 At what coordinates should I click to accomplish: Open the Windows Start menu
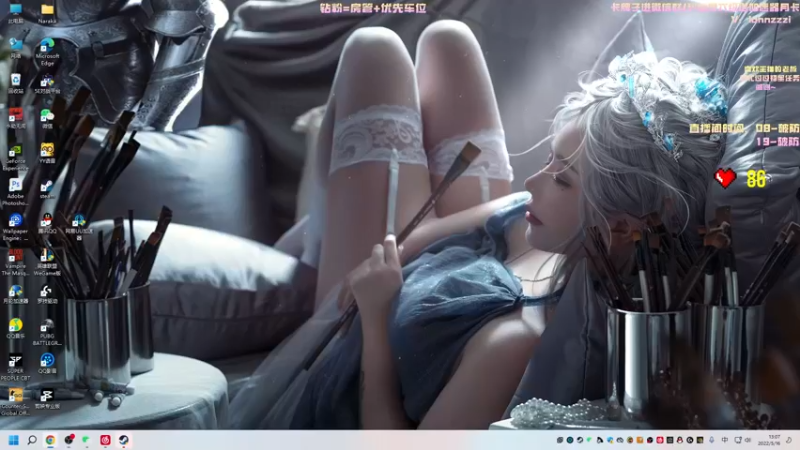(x=14, y=440)
